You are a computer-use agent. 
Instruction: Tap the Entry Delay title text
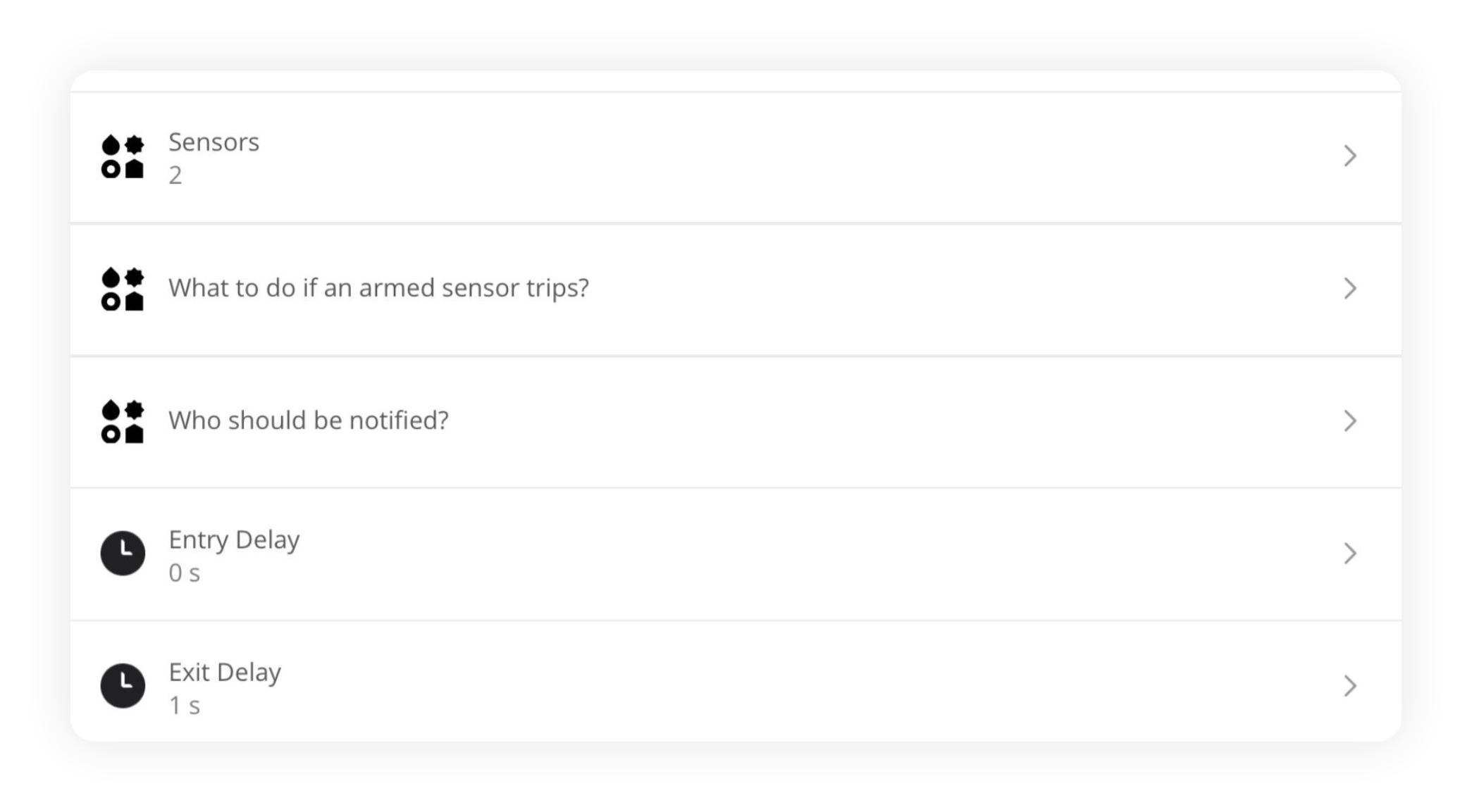[234, 540]
